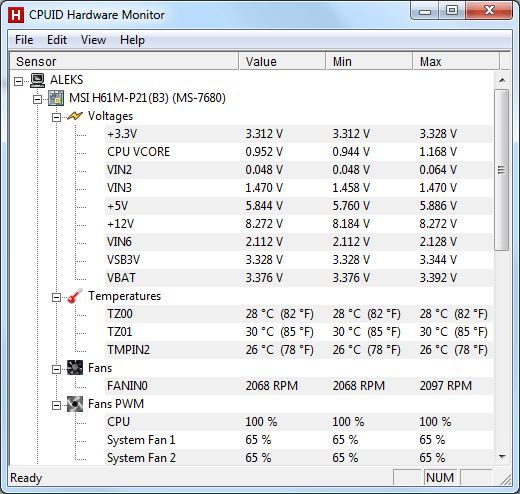Click the CPUID Hardware Monitor title bar icon
520x494 pixels.
[x=16, y=15]
